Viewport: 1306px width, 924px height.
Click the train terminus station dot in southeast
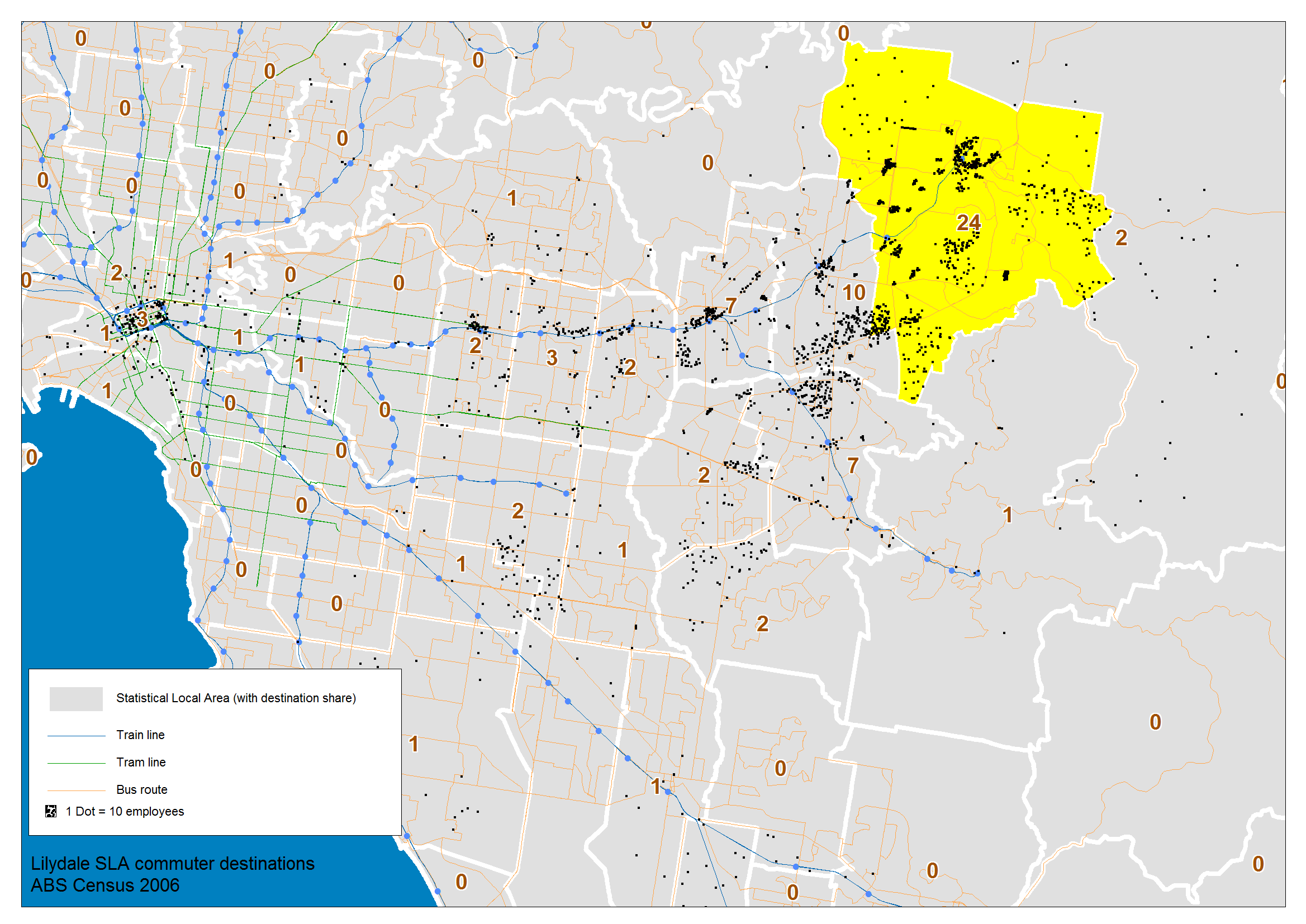[x=977, y=574]
